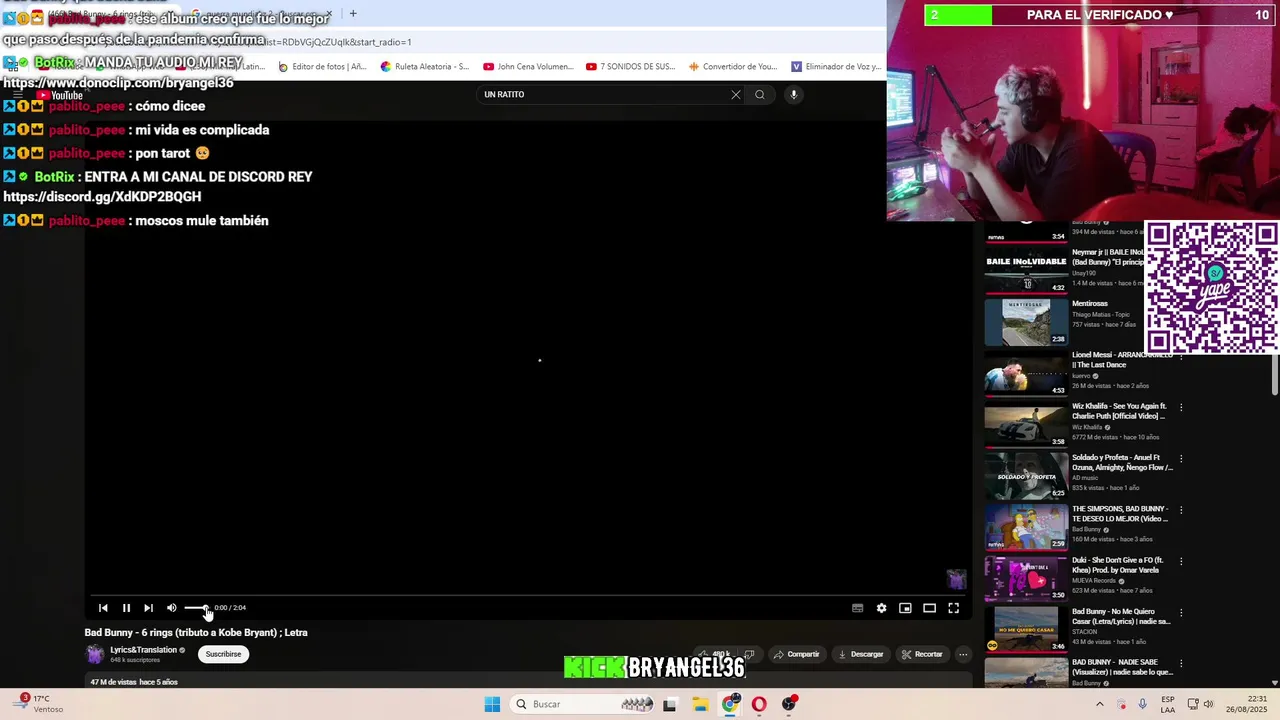Like the video
The height and width of the screenshot is (720, 1280).
[715, 654]
